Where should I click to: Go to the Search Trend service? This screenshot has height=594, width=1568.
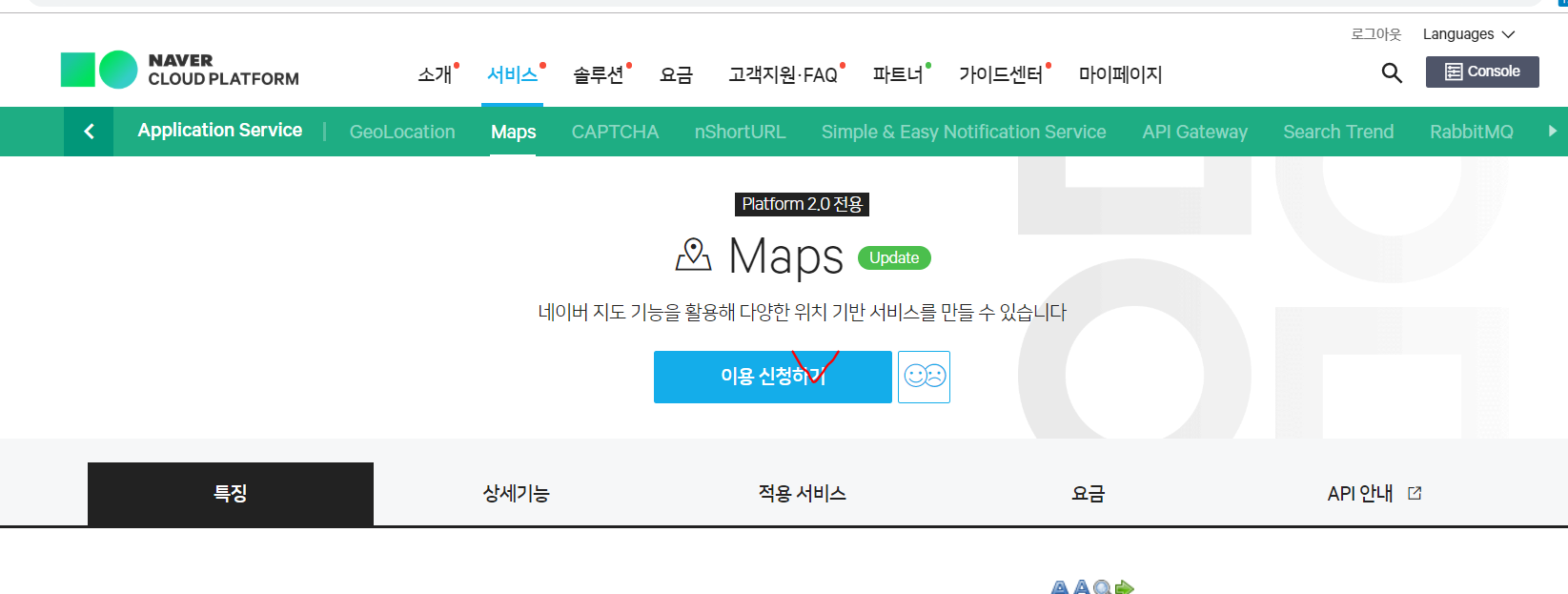1338,132
